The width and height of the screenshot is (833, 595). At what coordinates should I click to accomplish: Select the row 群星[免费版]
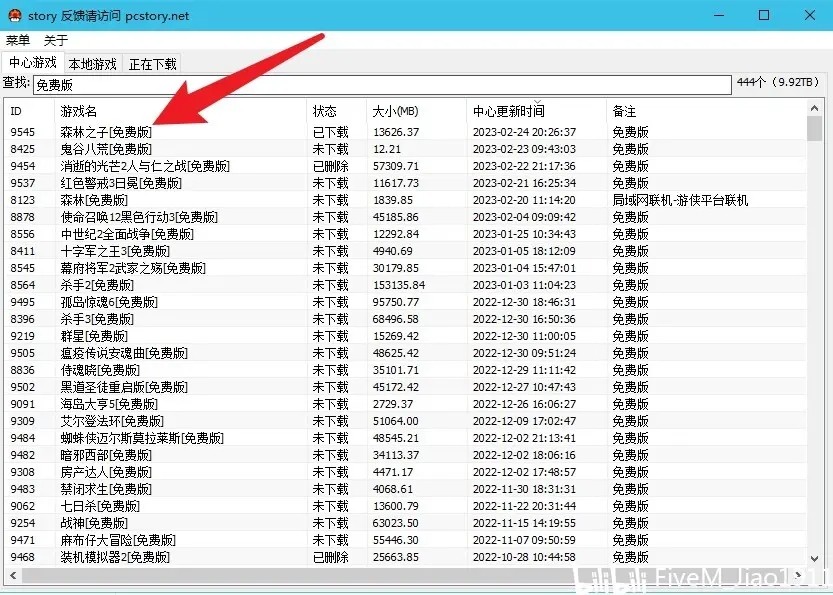[x=405, y=336]
